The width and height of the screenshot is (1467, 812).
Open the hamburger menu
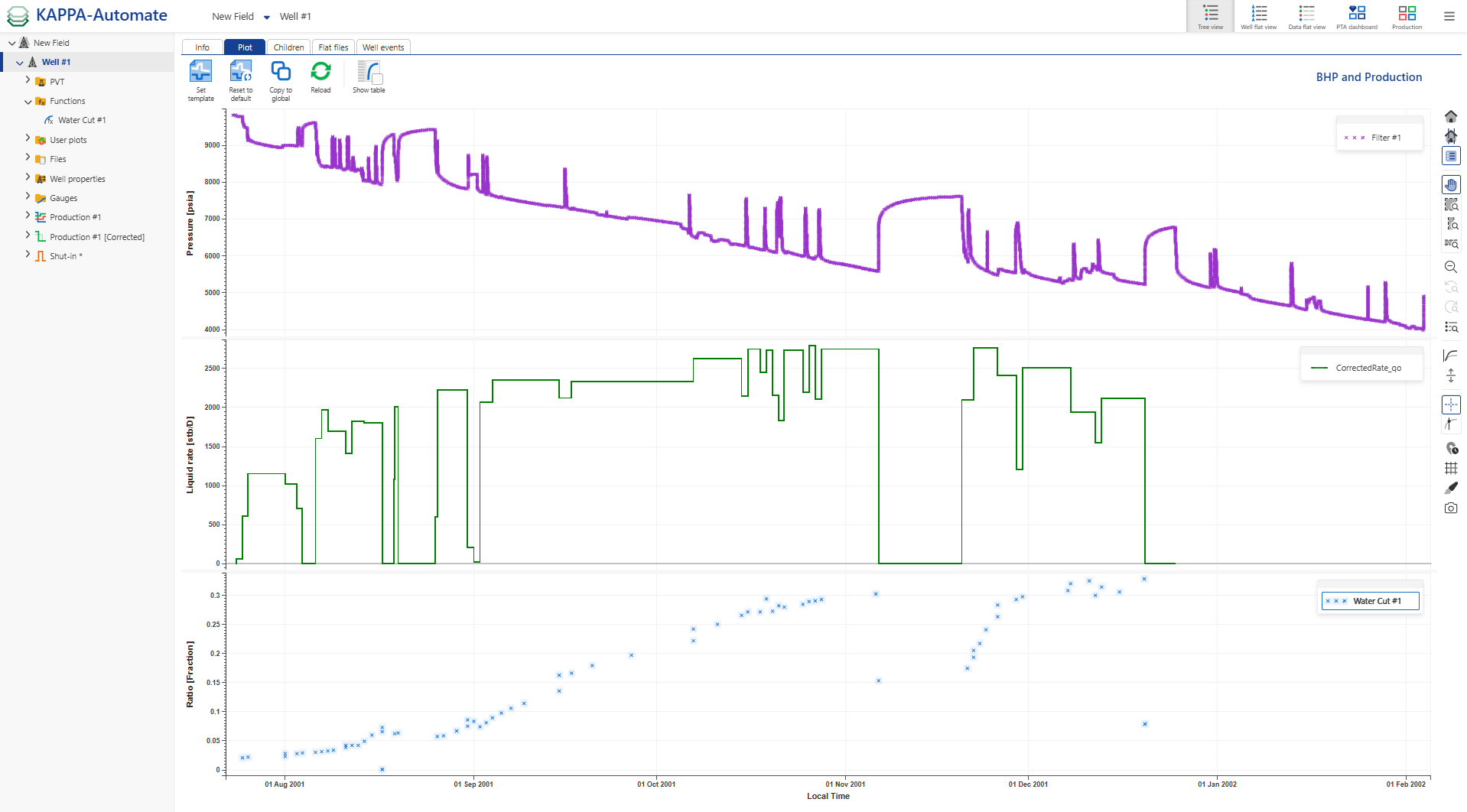[1449, 16]
